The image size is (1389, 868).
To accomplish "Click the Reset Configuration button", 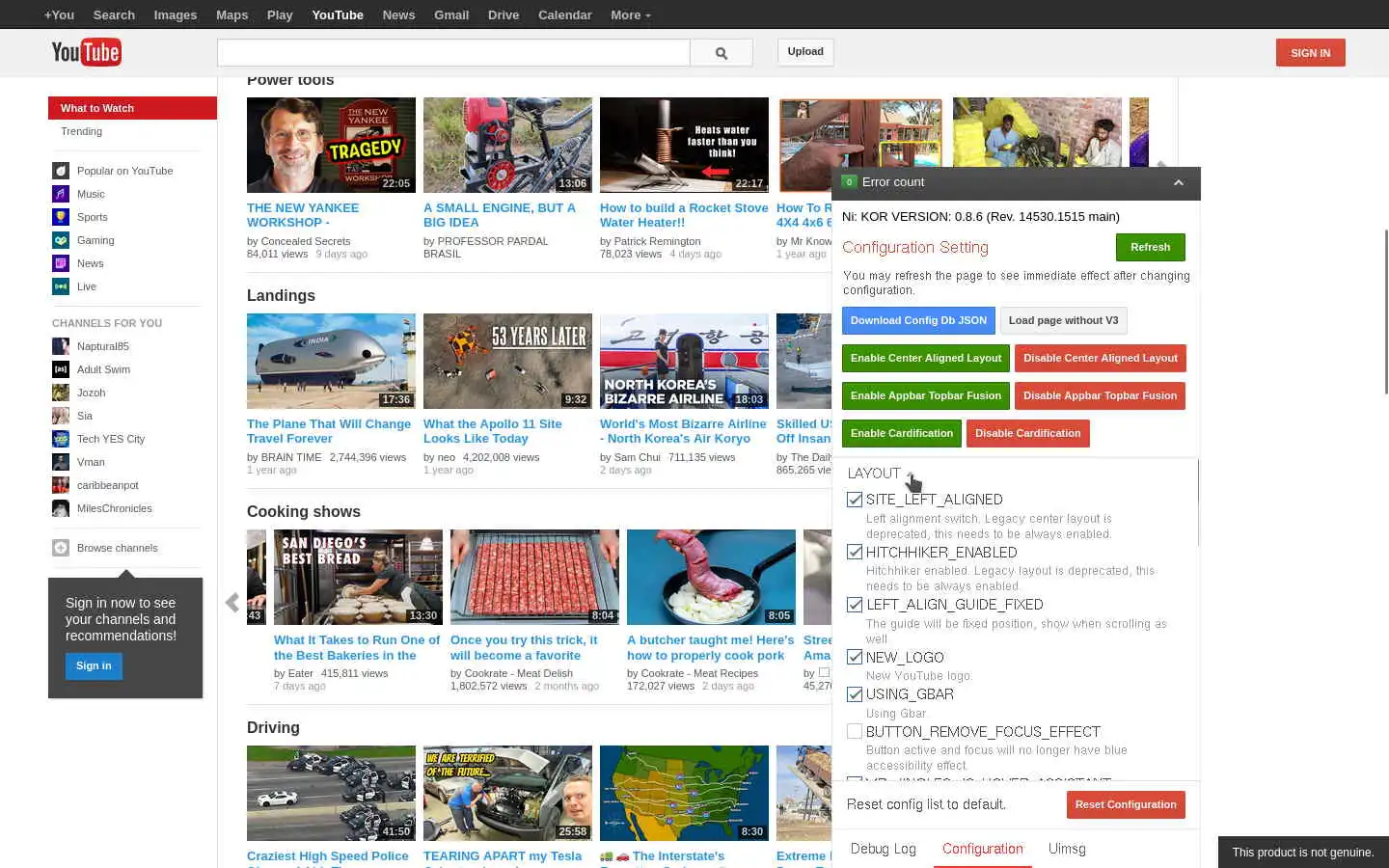I will [1126, 804].
